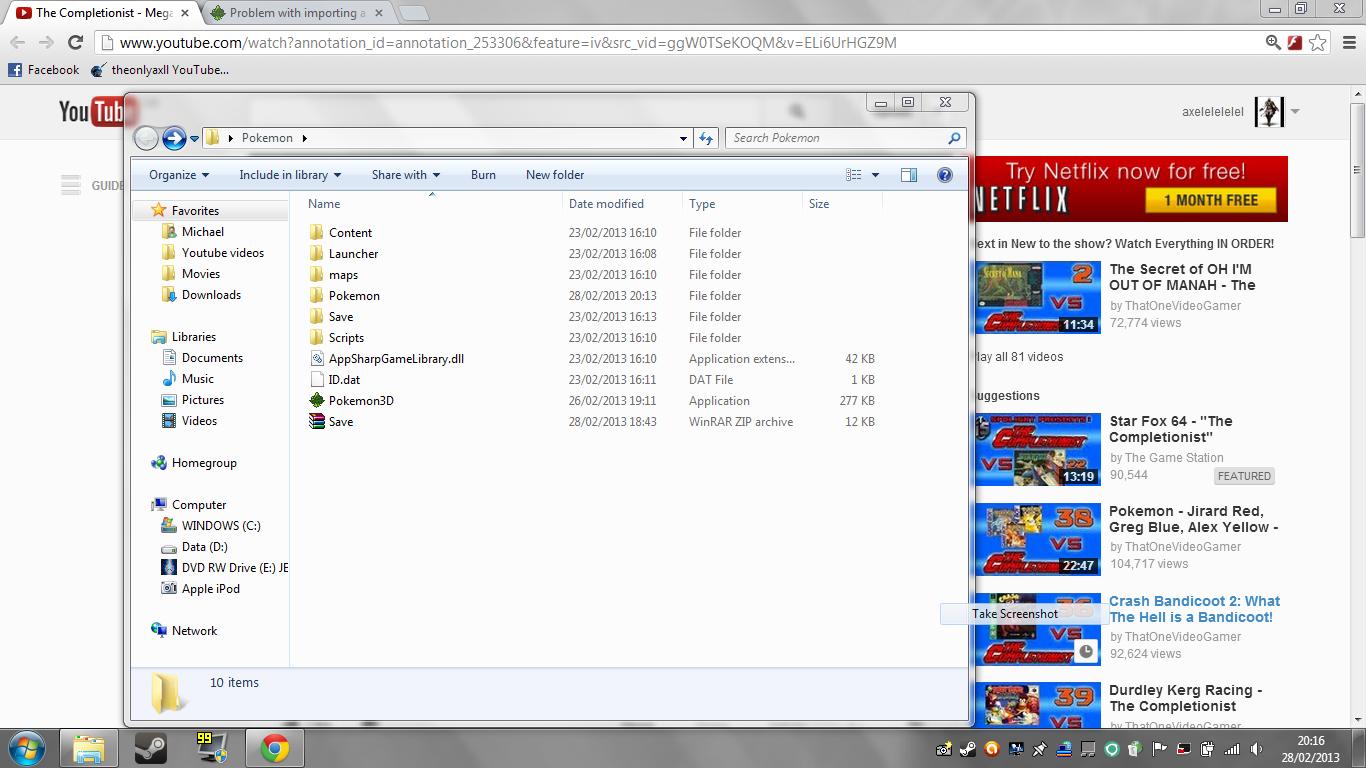The image size is (1366, 768).
Task: Select the Pokemon3D application icon
Action: pyautogui.click(x=317, y=401)
